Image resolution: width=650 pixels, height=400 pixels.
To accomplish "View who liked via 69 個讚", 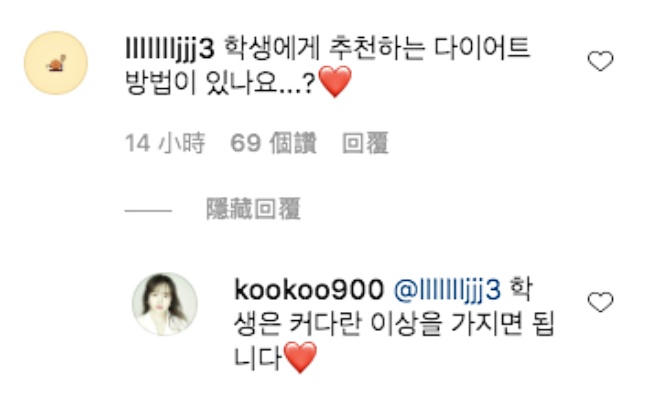I will pos(273,143).
